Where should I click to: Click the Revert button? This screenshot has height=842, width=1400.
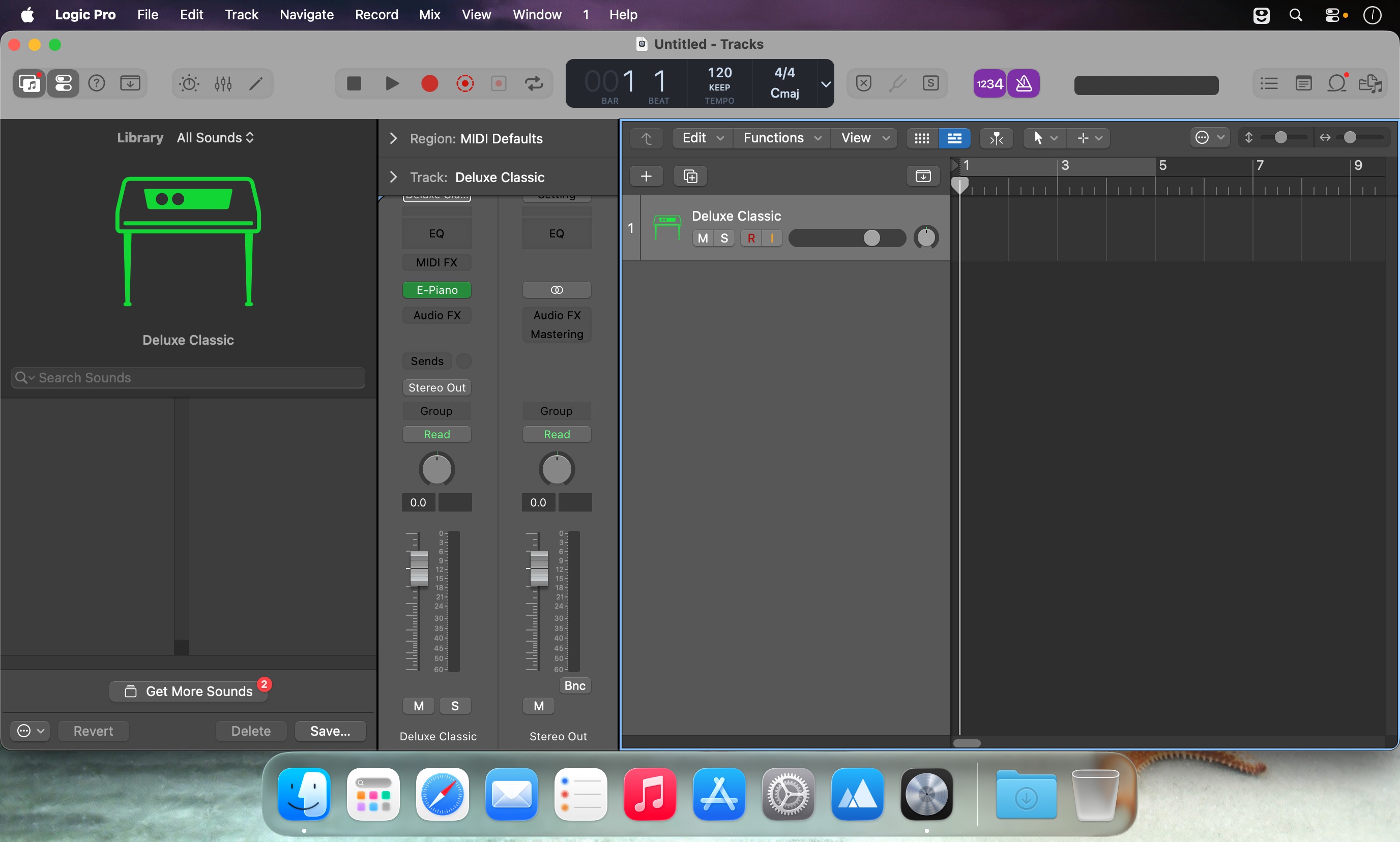93,731
